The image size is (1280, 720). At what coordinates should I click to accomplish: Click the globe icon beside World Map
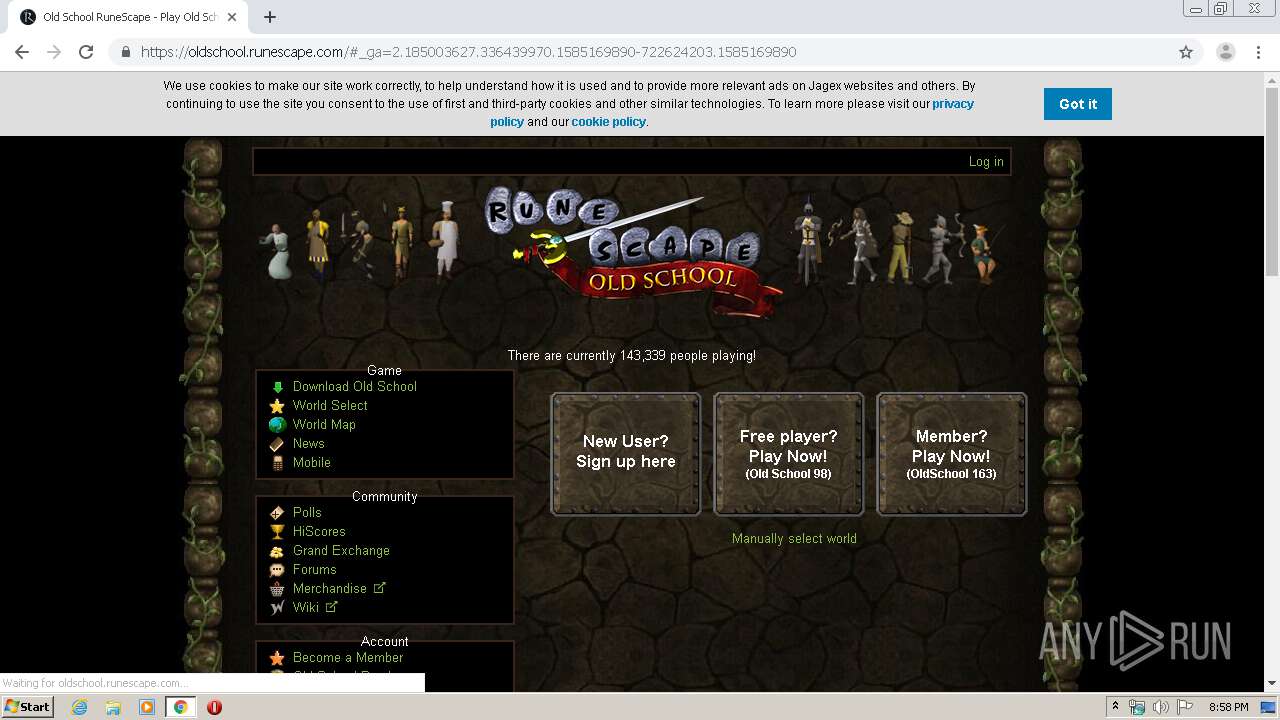coord(277,425)
